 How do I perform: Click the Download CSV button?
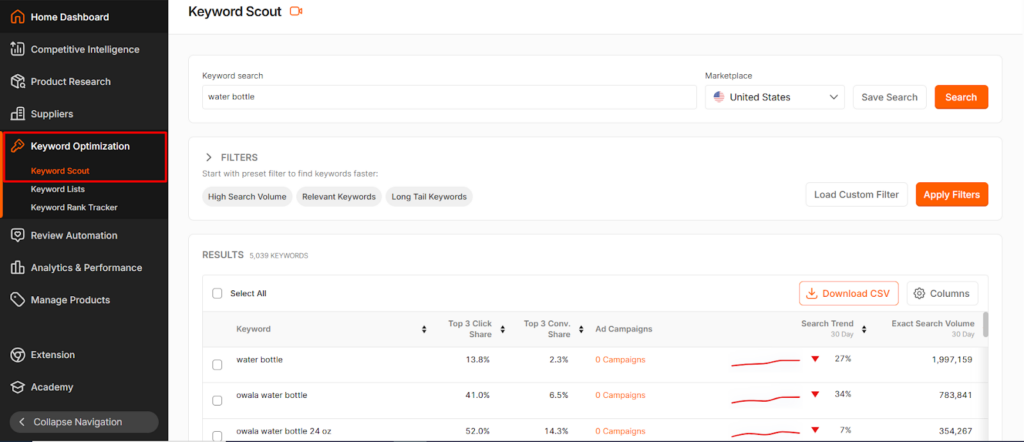click(x=848, y=293)
